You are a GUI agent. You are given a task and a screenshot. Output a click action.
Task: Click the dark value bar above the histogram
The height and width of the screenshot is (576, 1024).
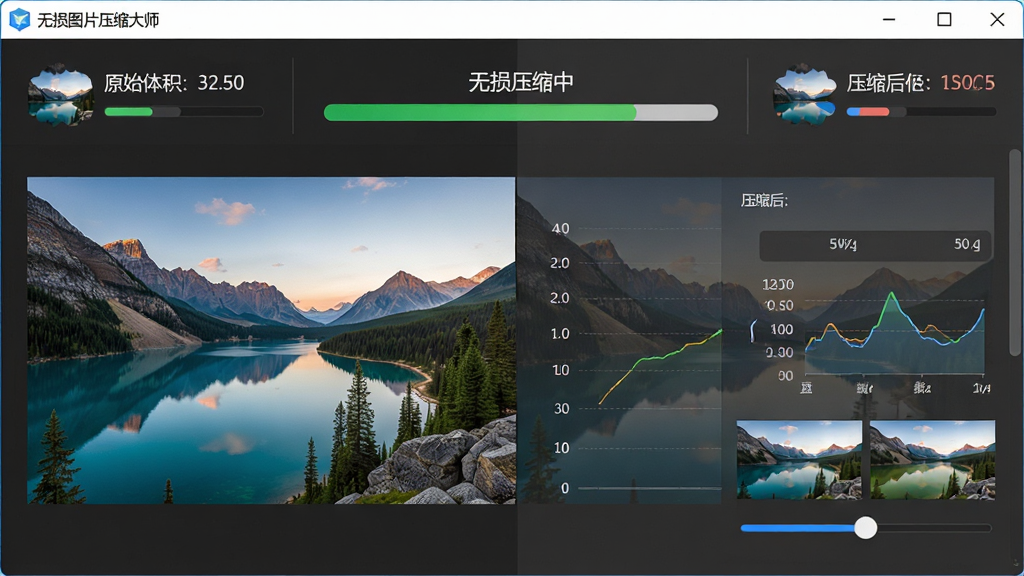pyautogui.click(x=875, y=245)
